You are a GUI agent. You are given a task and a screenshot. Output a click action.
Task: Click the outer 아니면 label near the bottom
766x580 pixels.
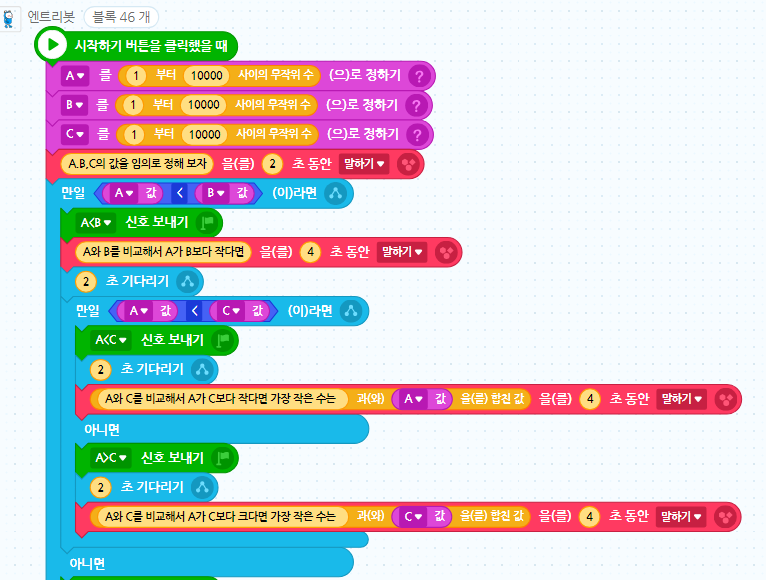(x=87, y=564)
